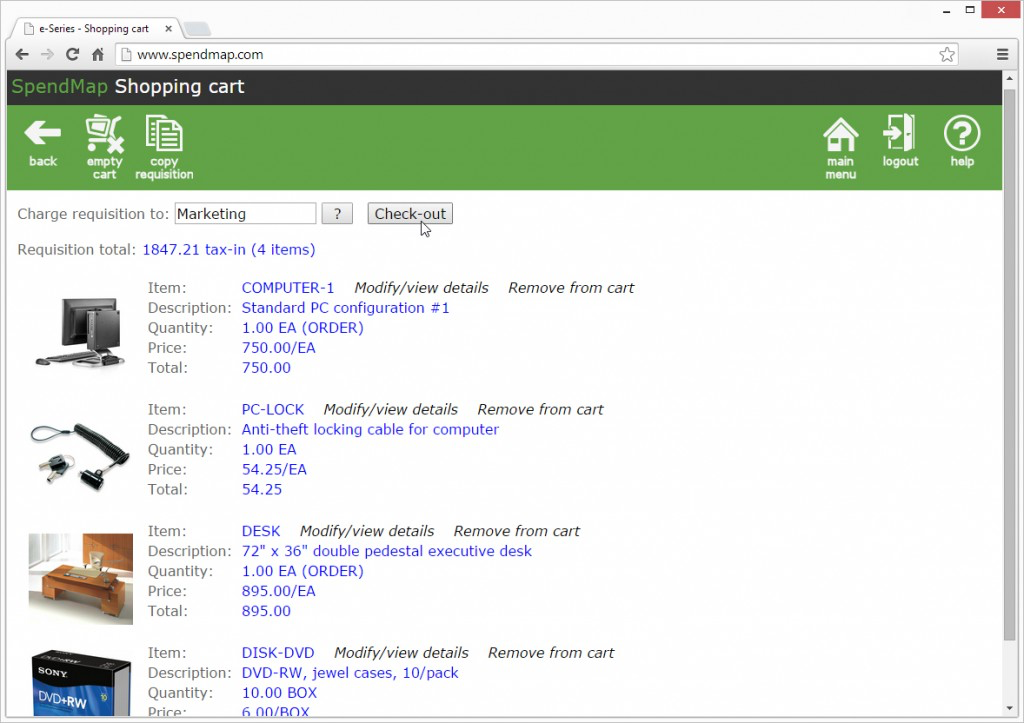Viewport: 1024px width, 723px height.
Task: Remove COMPUTER-1 from cart
Action: pyautogui.click(x=571, y=288)
